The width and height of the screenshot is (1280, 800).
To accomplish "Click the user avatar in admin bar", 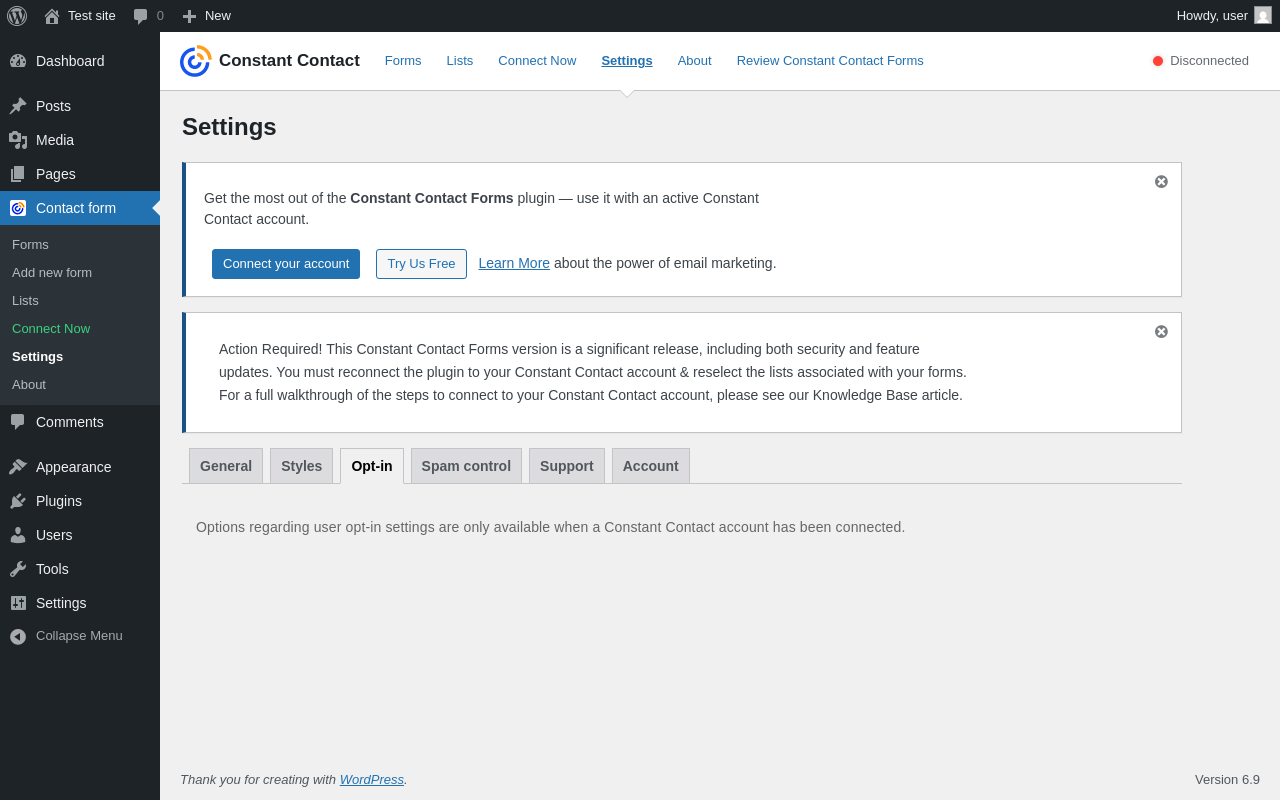I will [x=1263, y=16].
